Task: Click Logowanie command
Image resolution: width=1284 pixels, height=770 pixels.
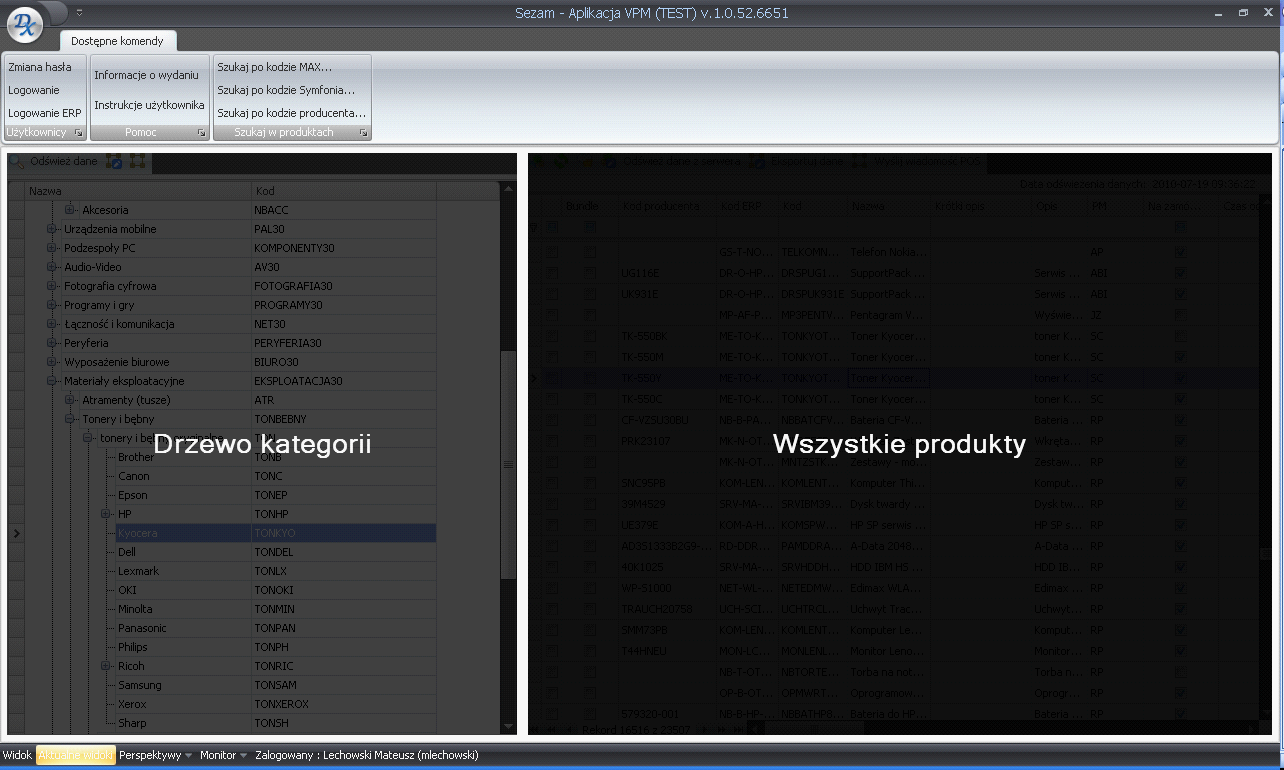Action: (x=33, y=90)
